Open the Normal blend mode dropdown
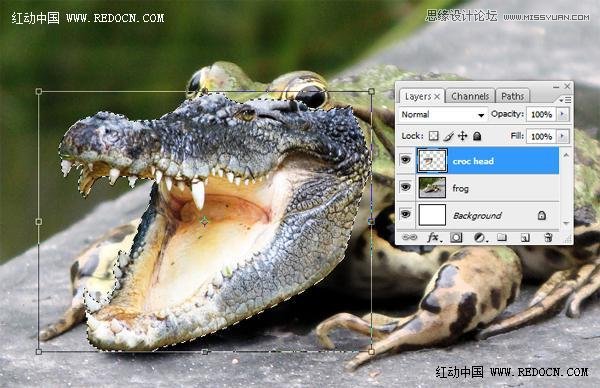The height and width of the screenshot is (388, 600). tap(443, 114)
